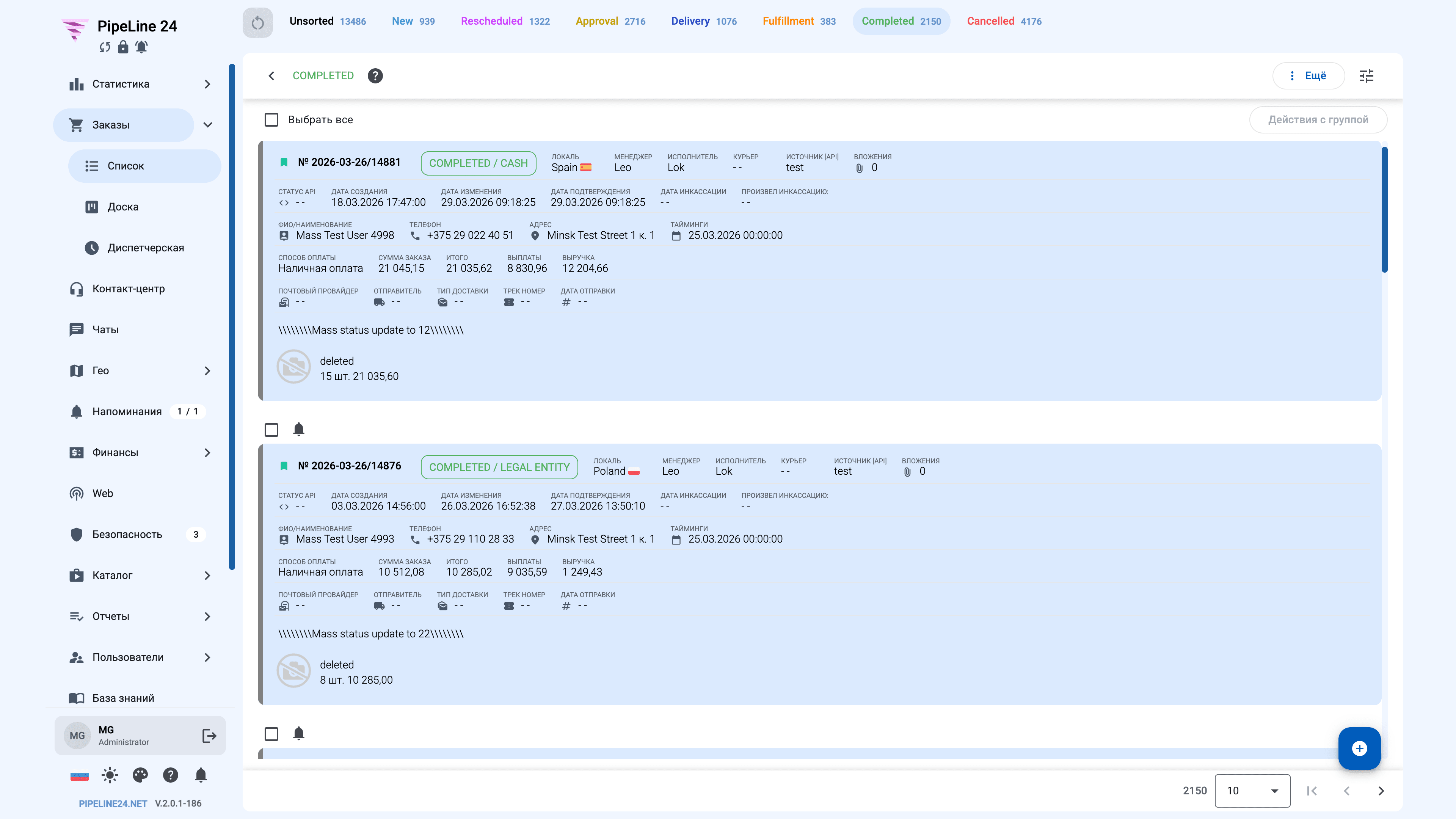Screen dimensions: 1456x819
Task: Click the sync icon under PipeLine 24
Action: pos(105,47)
